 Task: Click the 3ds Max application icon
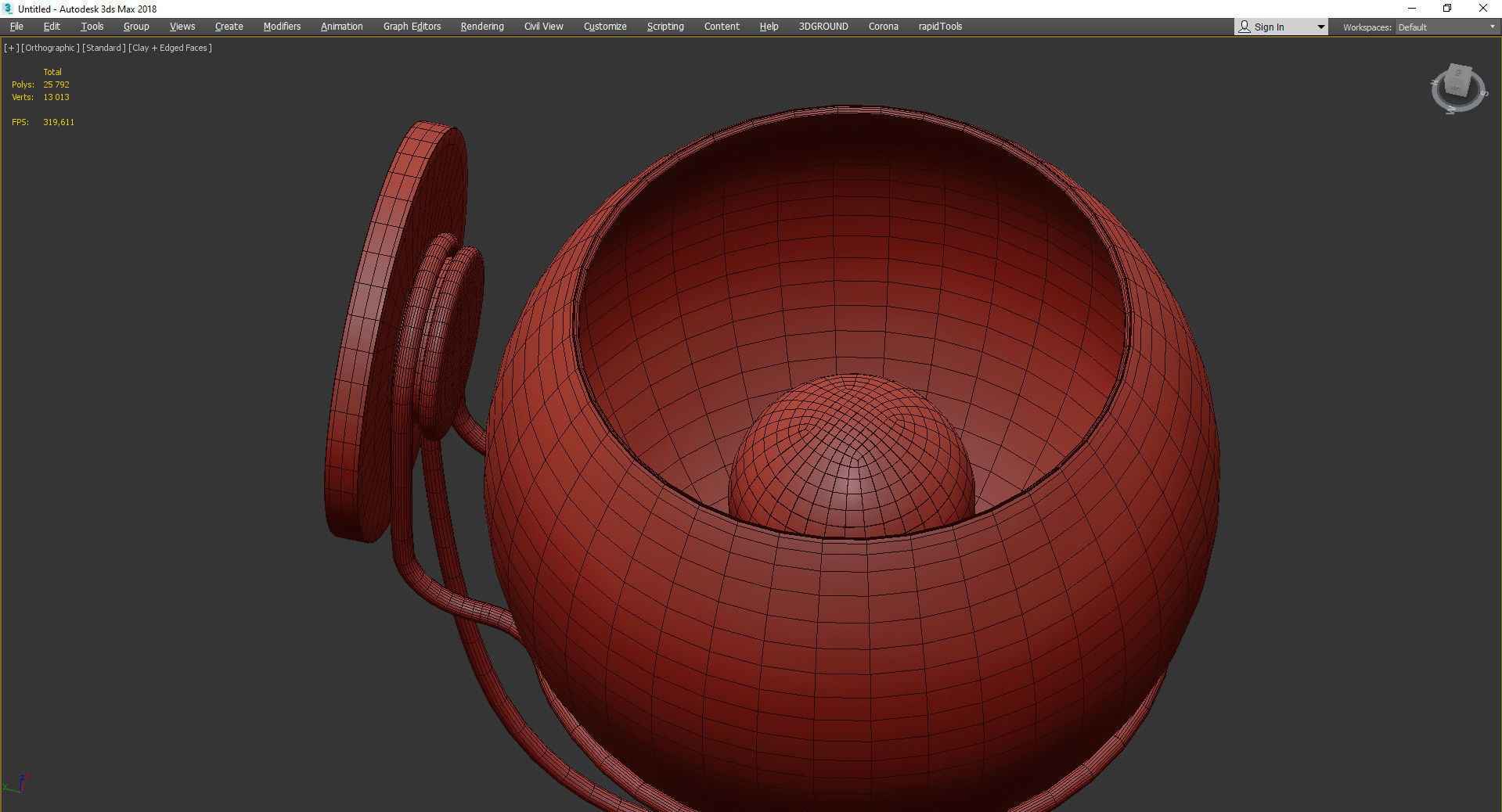pos(9,9)
